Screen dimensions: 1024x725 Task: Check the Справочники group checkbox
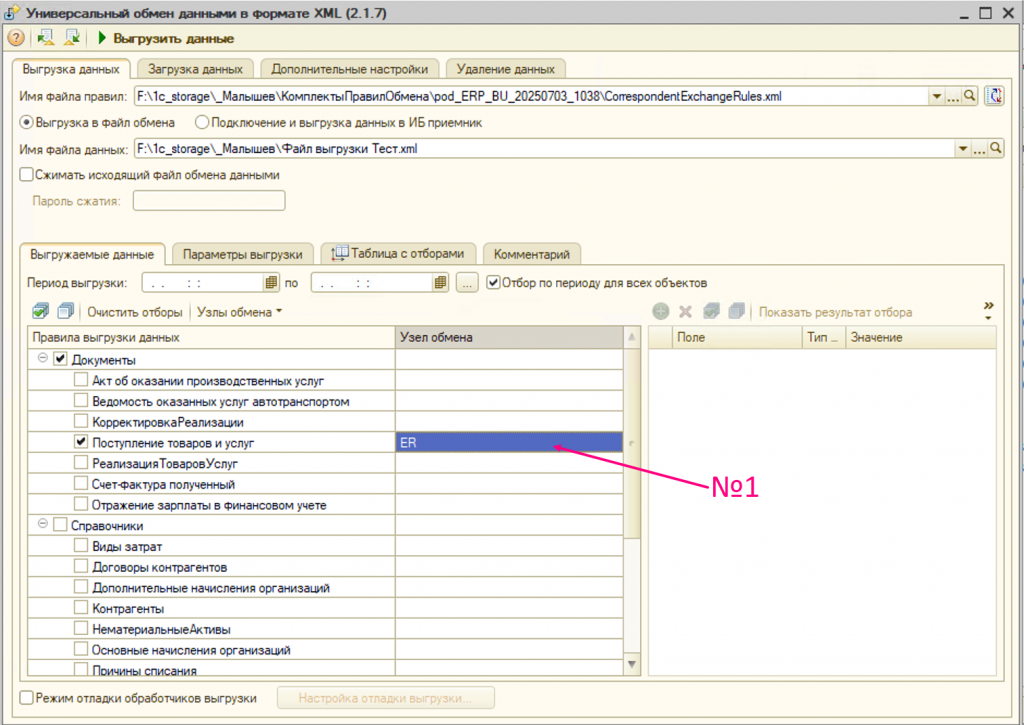60,524
